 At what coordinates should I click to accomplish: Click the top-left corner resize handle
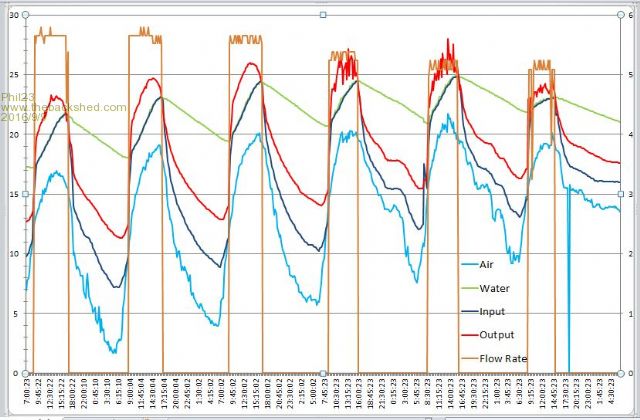click(27, 15)
